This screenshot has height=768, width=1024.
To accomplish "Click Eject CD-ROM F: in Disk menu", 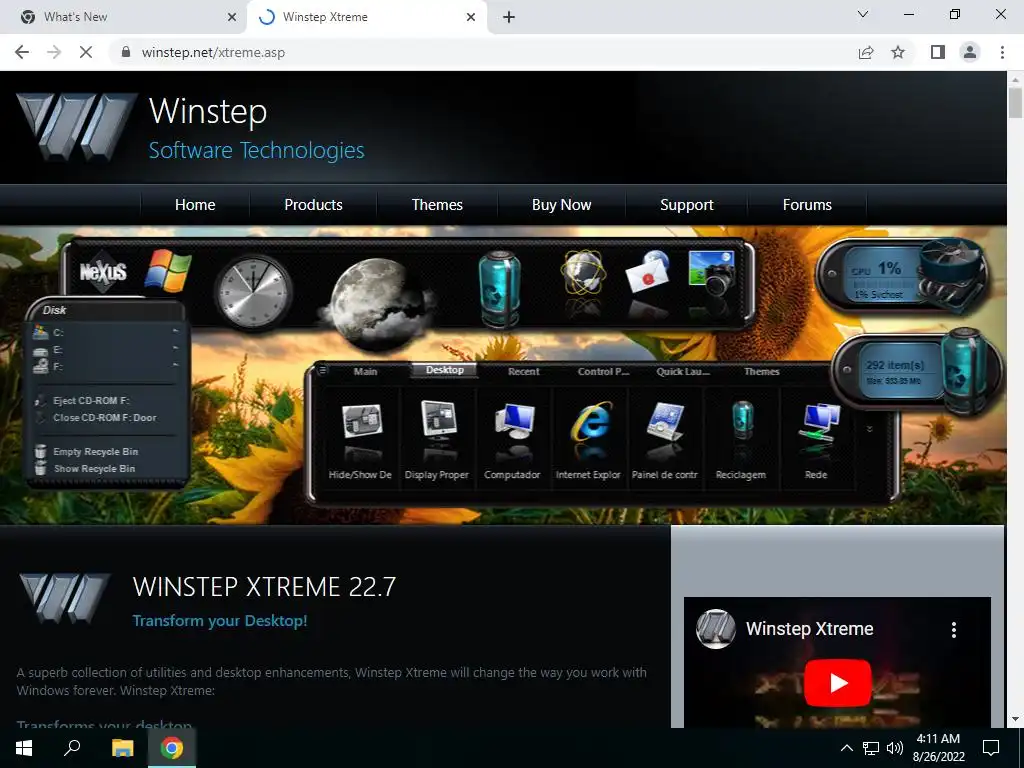I will click(91, 400).
